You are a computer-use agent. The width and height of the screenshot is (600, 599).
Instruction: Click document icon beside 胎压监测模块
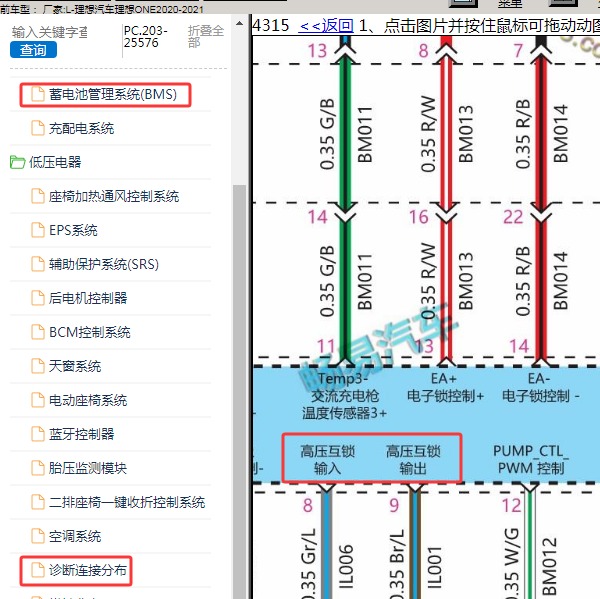pyautogui.click(x=38, y=468)
